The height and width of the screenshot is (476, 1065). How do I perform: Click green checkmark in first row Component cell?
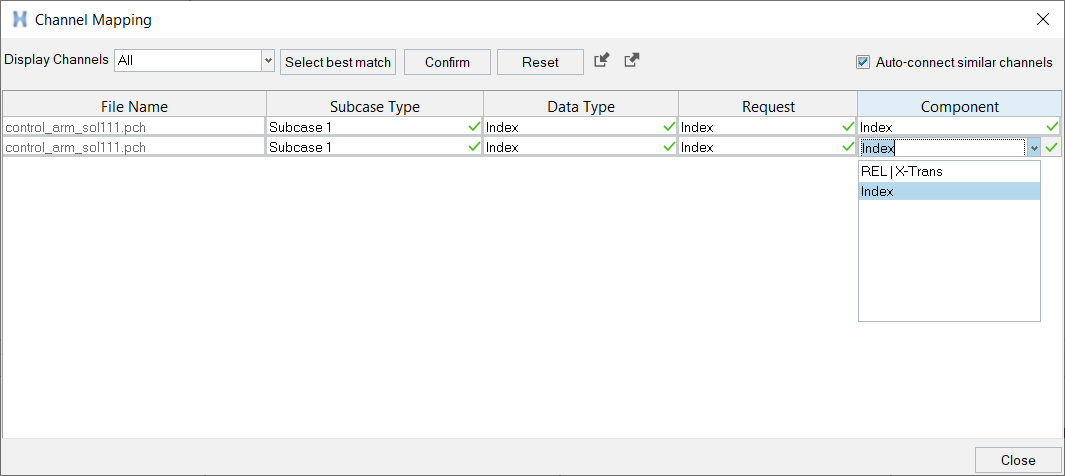(1052, 126)
